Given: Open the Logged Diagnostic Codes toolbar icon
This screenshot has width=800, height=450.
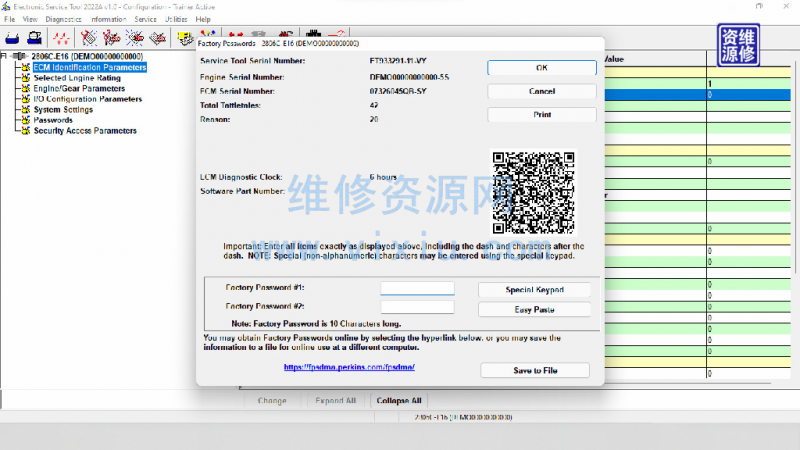Looking at the screenshot, I should [x=112, y=38].
